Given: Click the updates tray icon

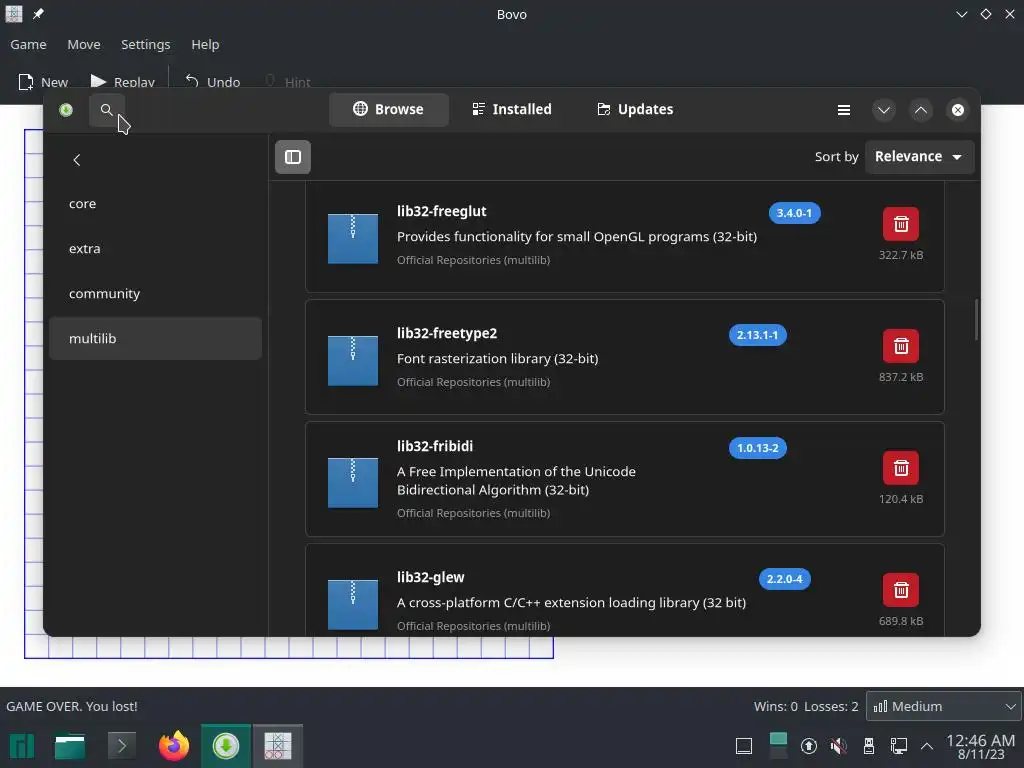Looking at the screenshot, I should (808, 746).
